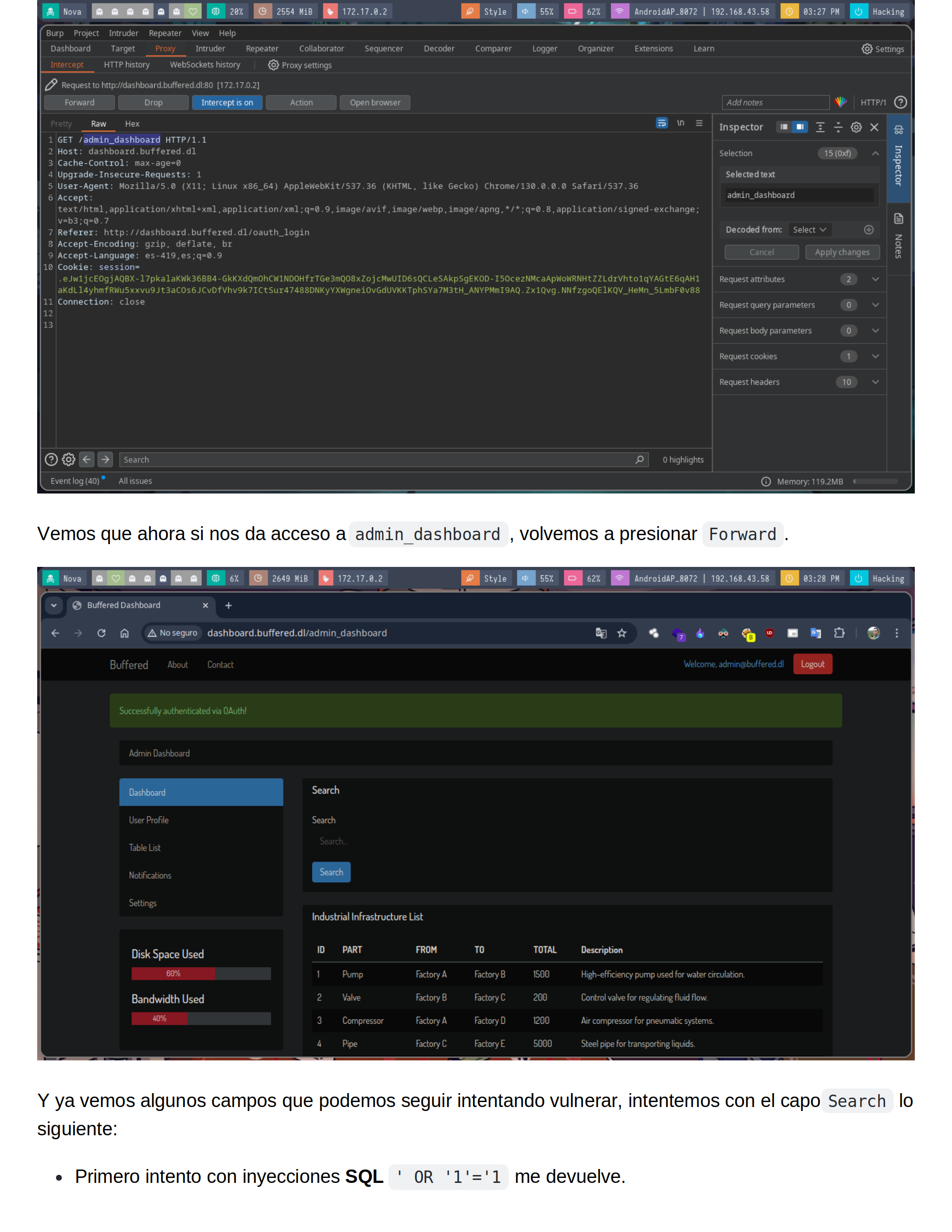Click the Forward button in Burp
Image resolution: width=952 pixels, height=1232 pixels.
[x=79, y=102]
